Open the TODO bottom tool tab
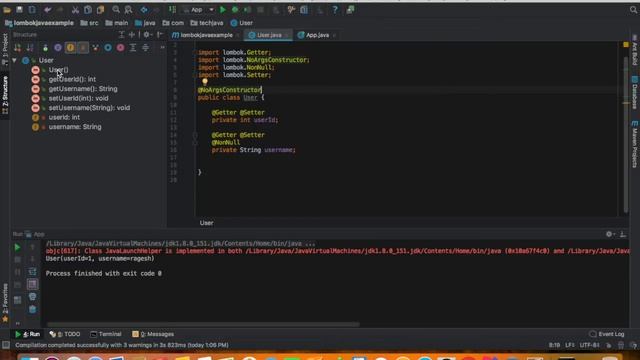 click(x=65, y=334)
